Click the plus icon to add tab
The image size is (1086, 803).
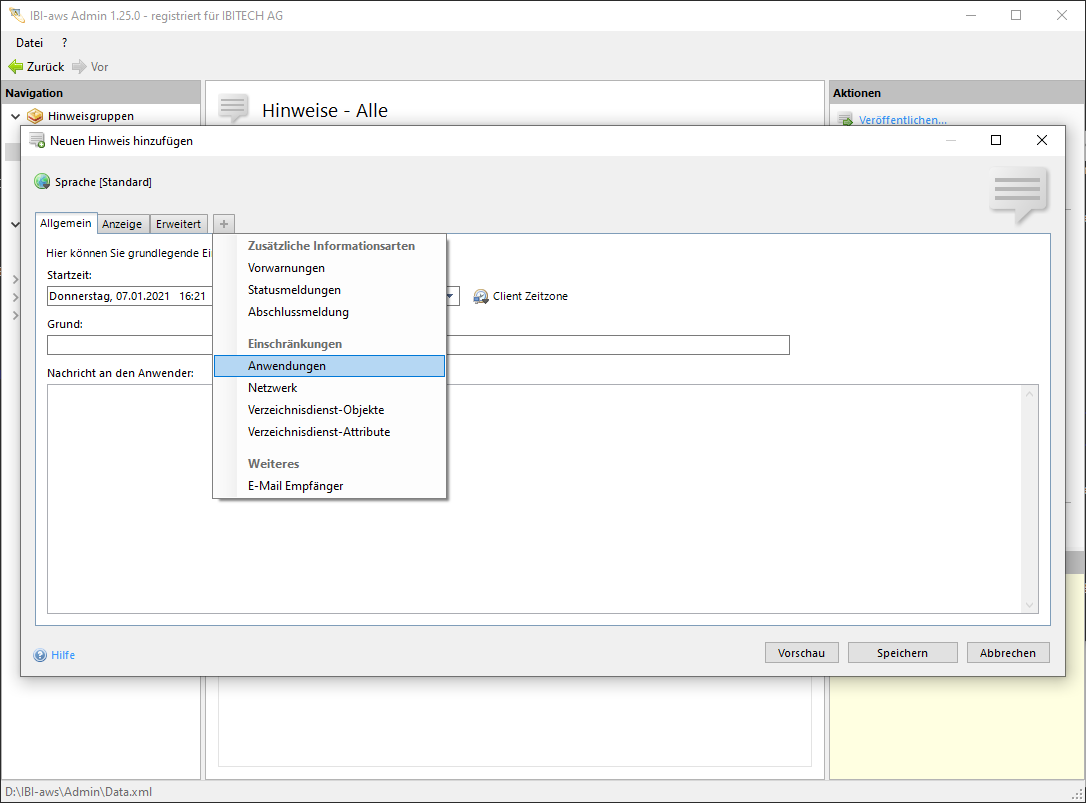(x=224, y=224)
